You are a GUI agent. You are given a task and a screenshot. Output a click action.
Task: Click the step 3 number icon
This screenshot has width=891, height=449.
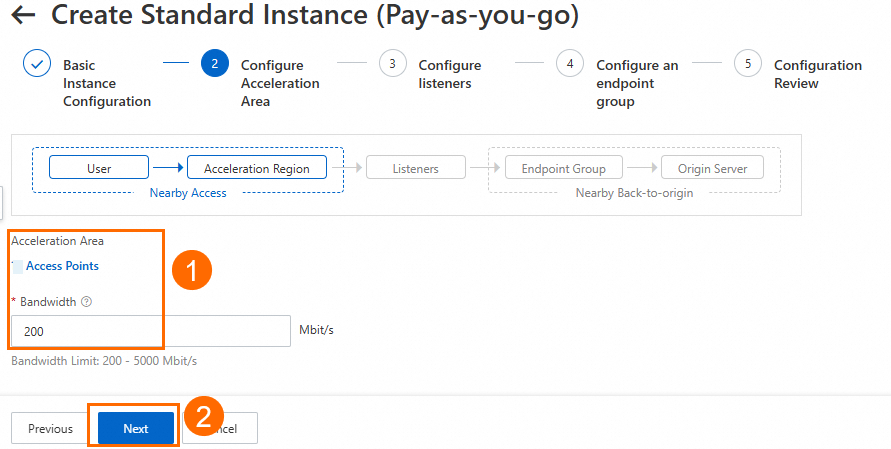click(x=392, y=64)
